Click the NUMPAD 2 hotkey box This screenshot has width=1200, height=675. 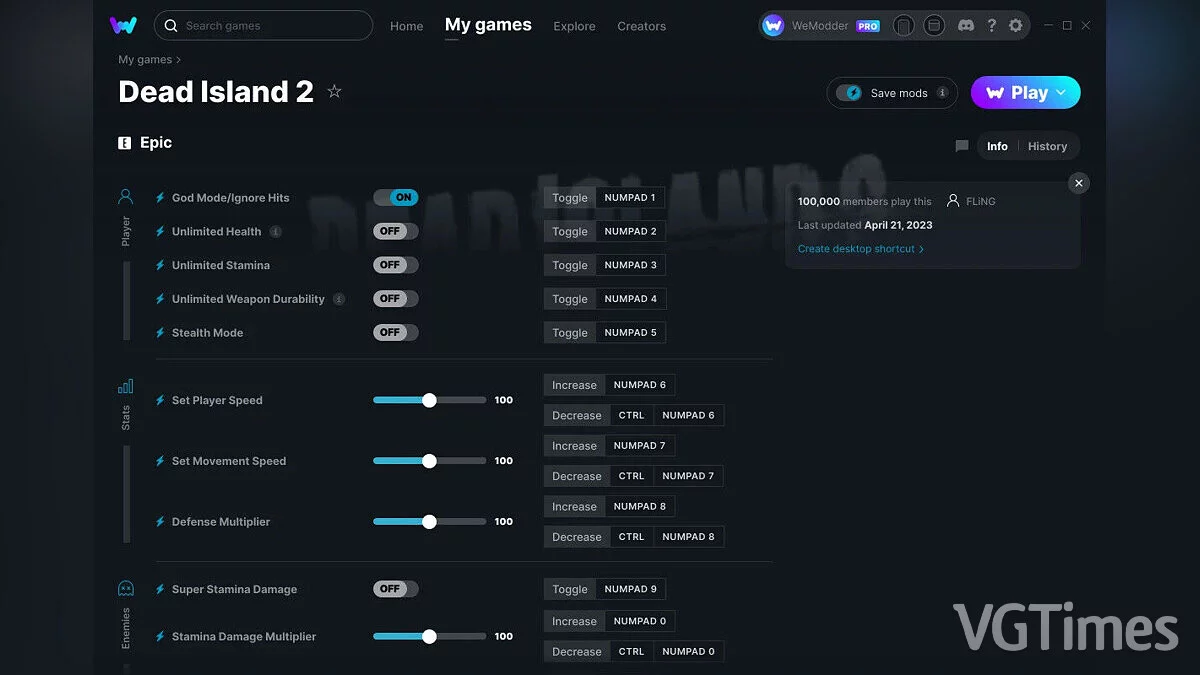point(630,231)
